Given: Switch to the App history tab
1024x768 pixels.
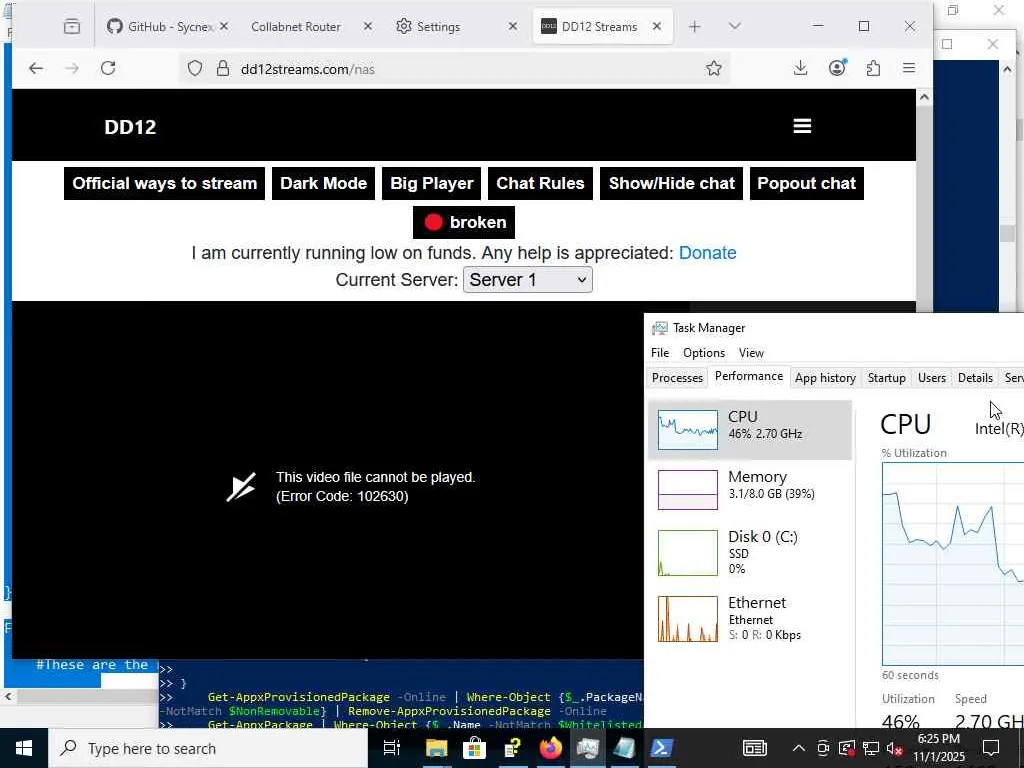Looking at the screenshot, I should 825,378.
